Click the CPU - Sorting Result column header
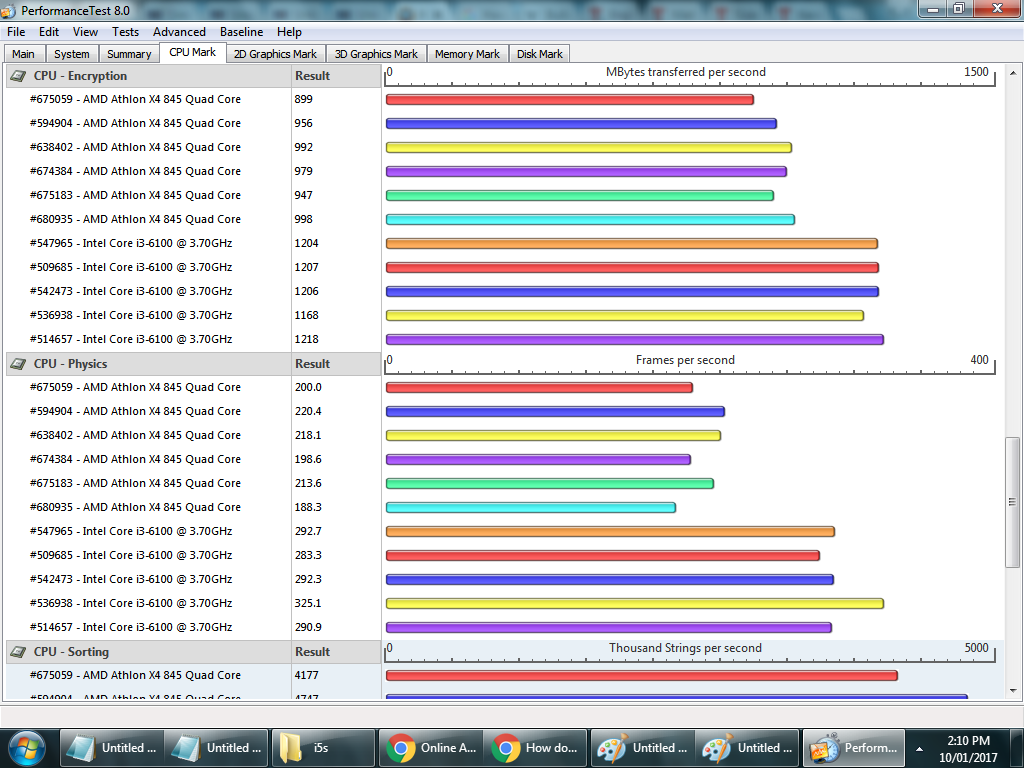 pyautogui.click(x=336, y=652)
